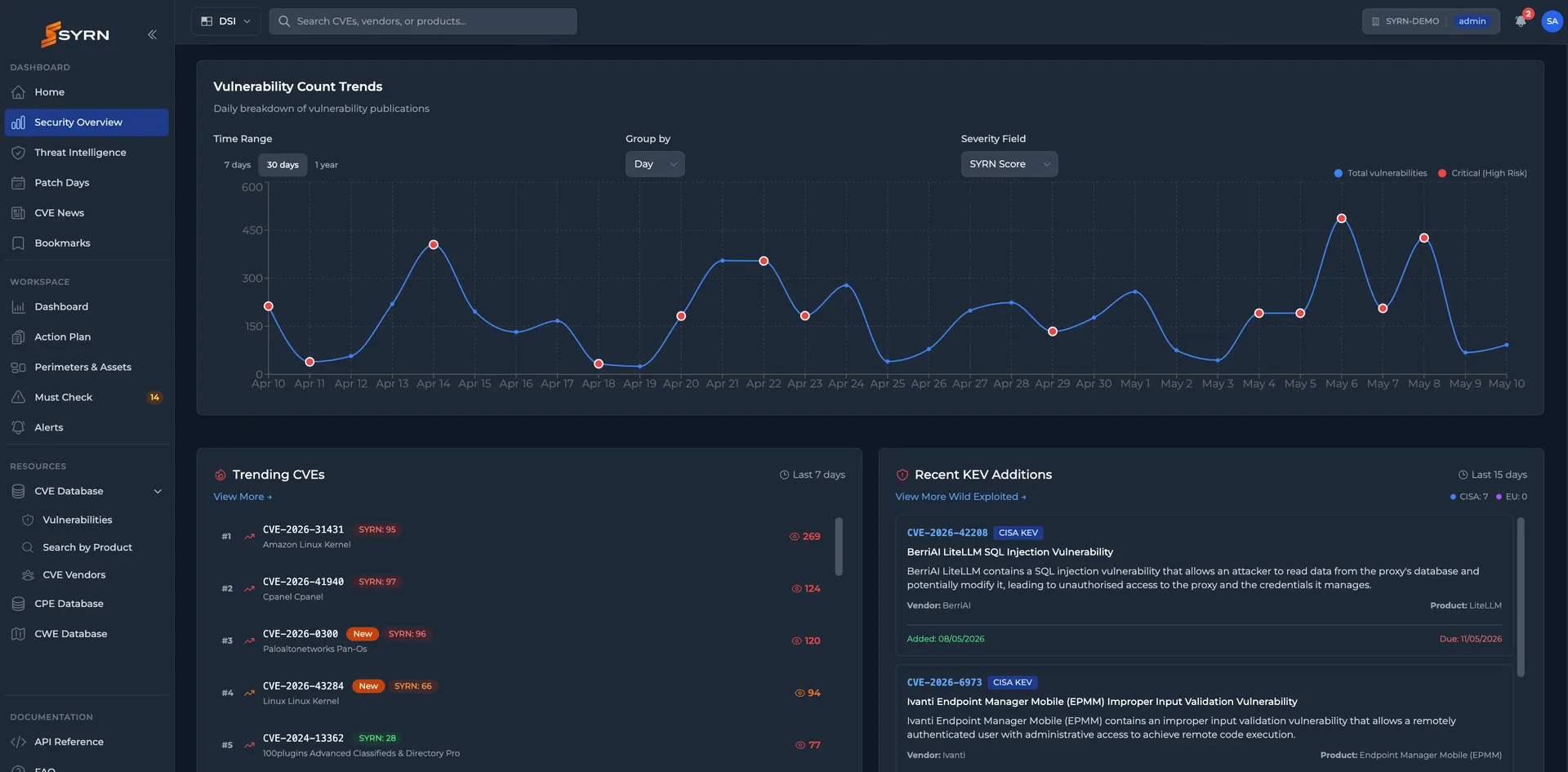Click the Search by Product magnifier icon
This screenshot has height=772, width=1568.
[28, 548]
